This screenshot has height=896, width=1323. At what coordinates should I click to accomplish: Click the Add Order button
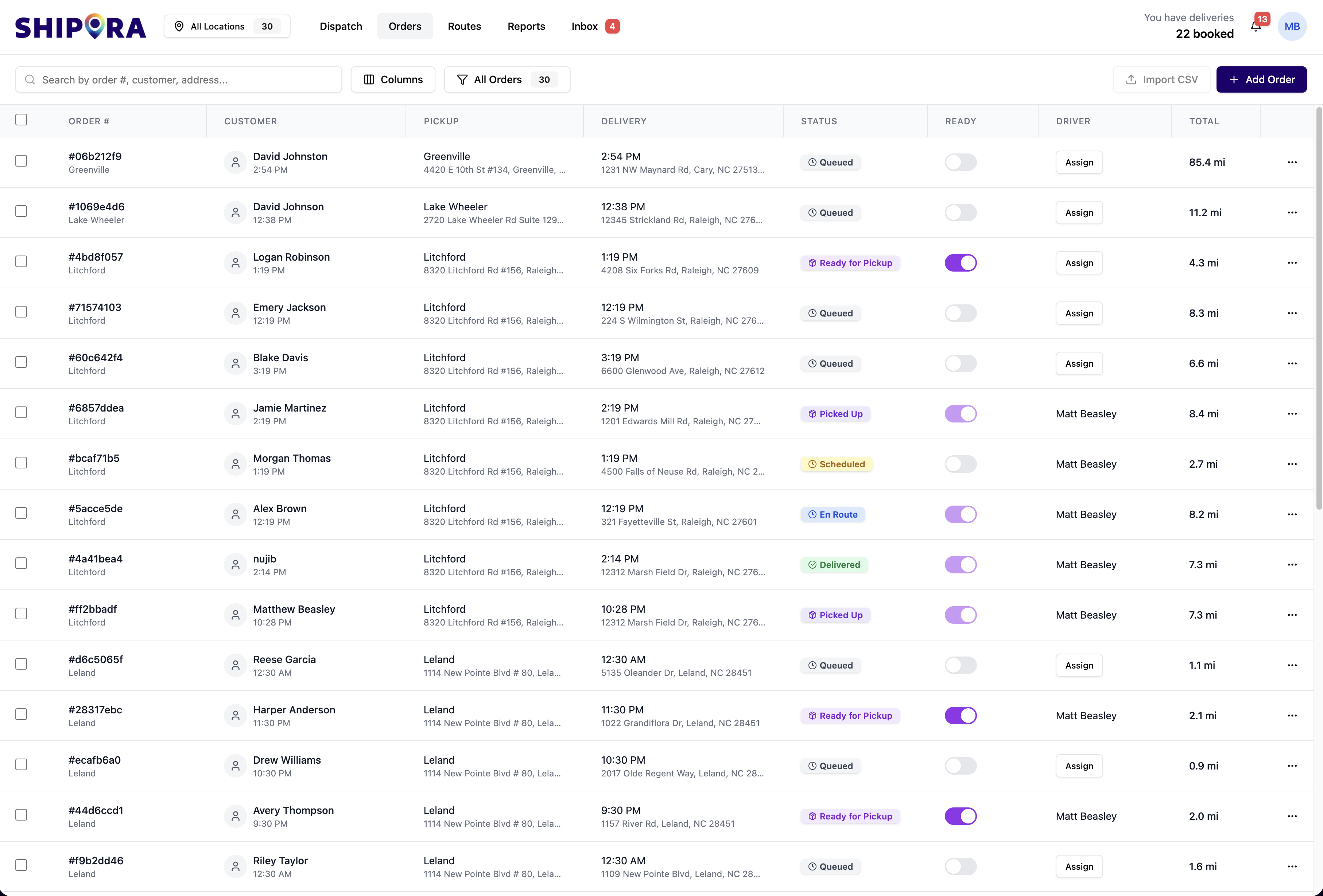coord(1261,79)
